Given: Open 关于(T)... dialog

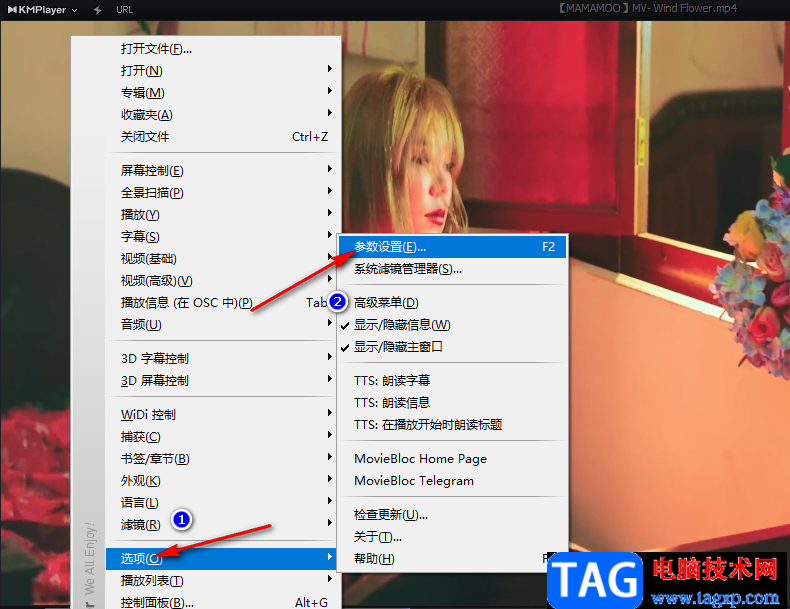Looking at the screenshot, I should point(452,537).
